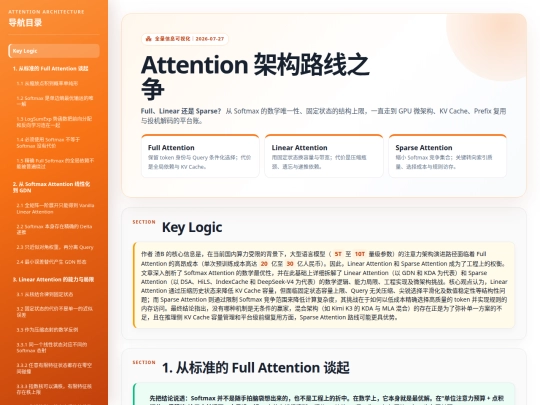Select sidebar item 1.5 Full Softmax
Image resolution: width=540 pixels, height=405 pixels.
click(x=54, y=163)
